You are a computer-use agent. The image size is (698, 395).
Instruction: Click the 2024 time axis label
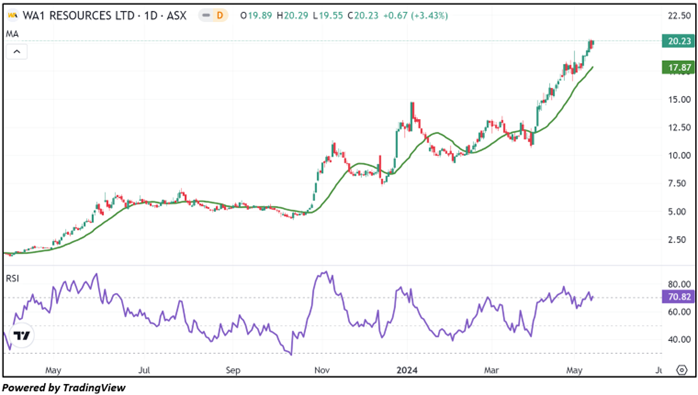407,370
